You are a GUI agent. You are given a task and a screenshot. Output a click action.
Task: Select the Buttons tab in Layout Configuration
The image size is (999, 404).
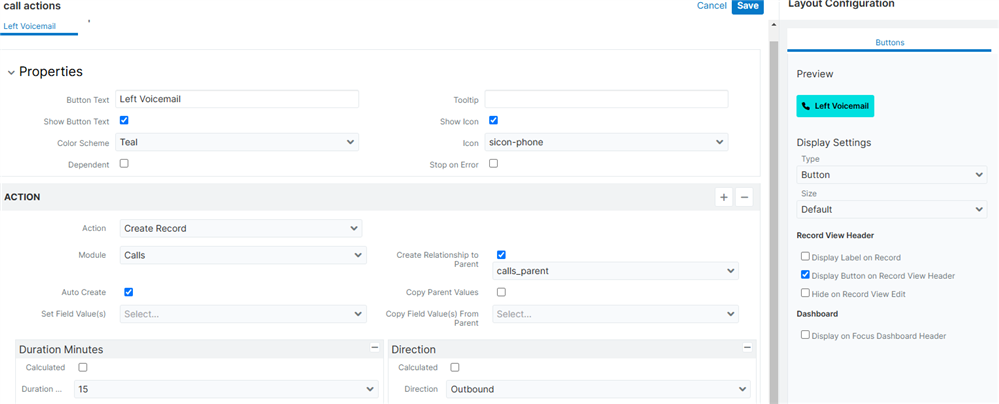[x=889, y=43]
